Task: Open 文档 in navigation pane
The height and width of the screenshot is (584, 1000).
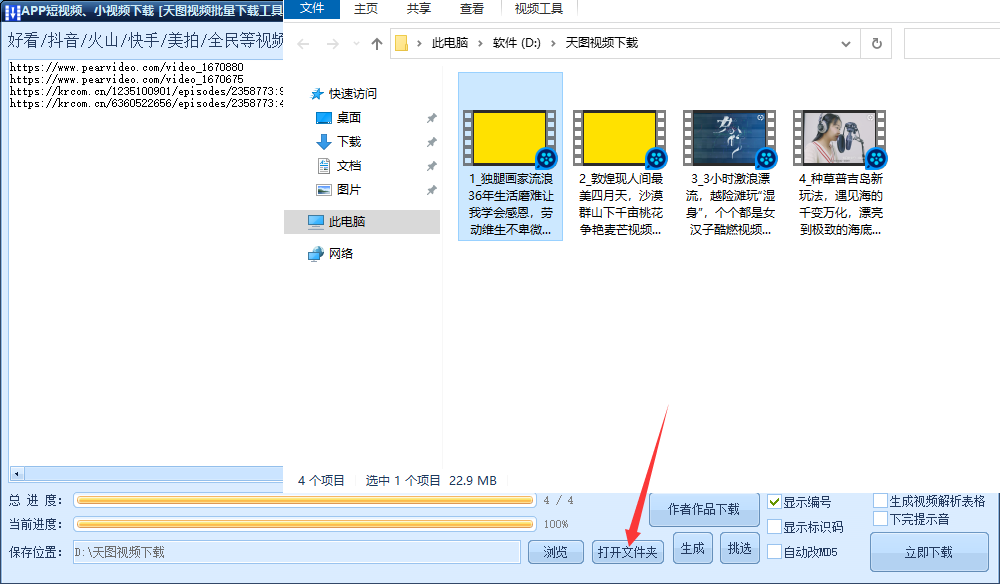Action: pos(348,166)
